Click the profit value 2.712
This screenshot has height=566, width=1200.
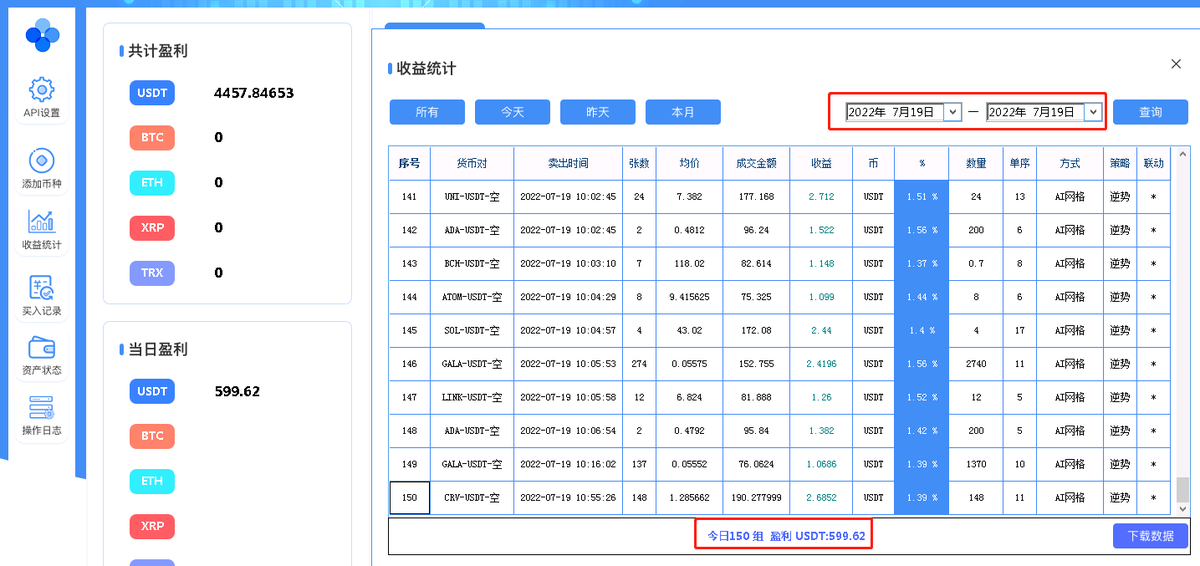821,197
